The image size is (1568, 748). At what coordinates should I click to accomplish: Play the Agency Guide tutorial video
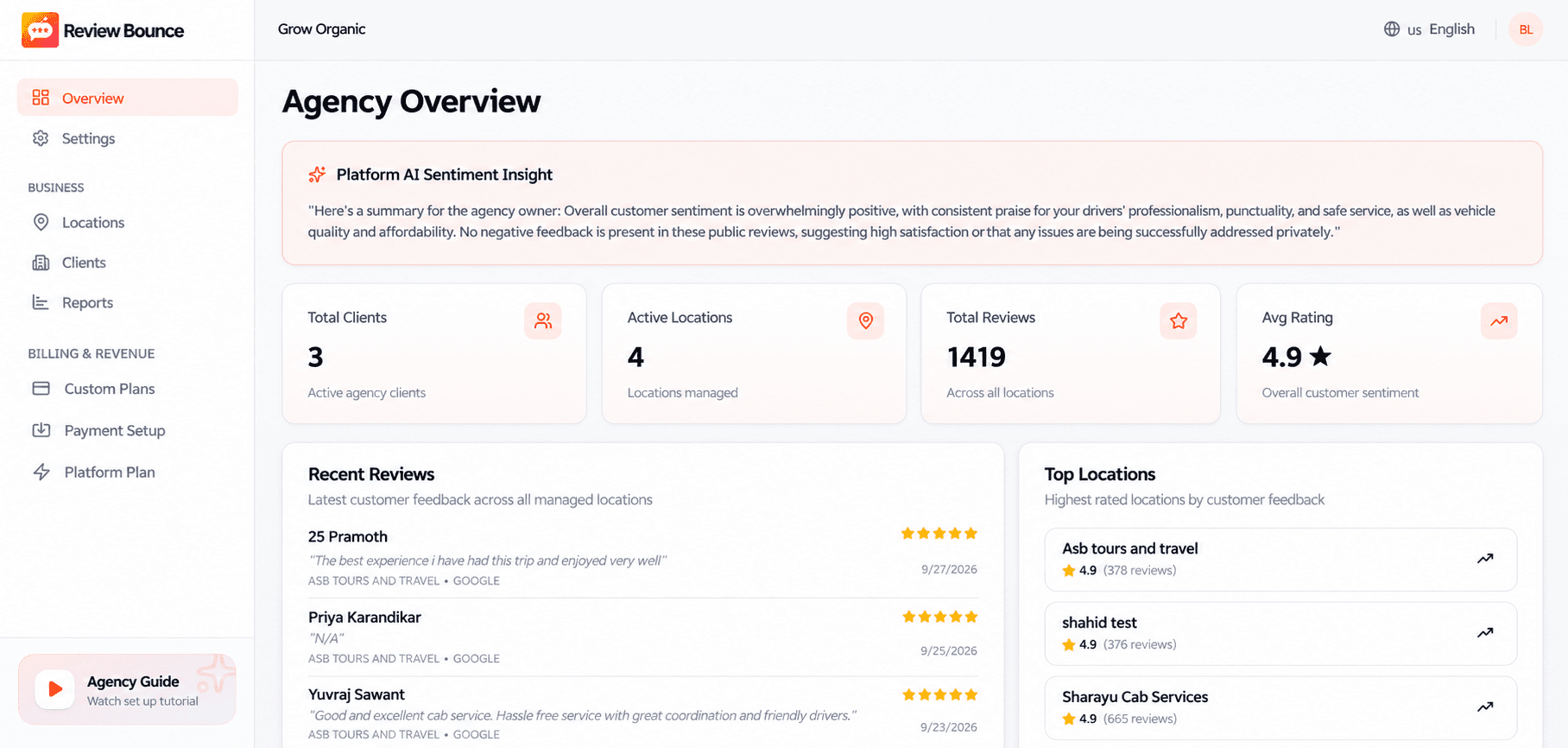coord(54,689)
